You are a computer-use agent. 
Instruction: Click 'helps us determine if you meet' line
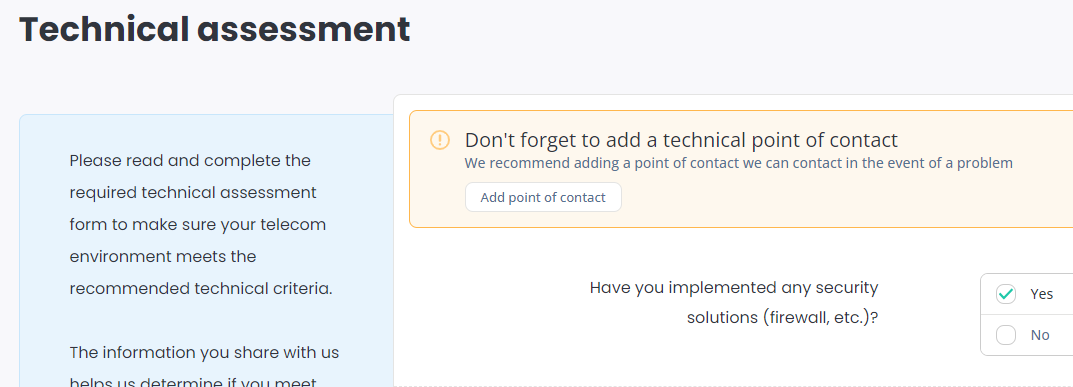click(x=193, y=382)
